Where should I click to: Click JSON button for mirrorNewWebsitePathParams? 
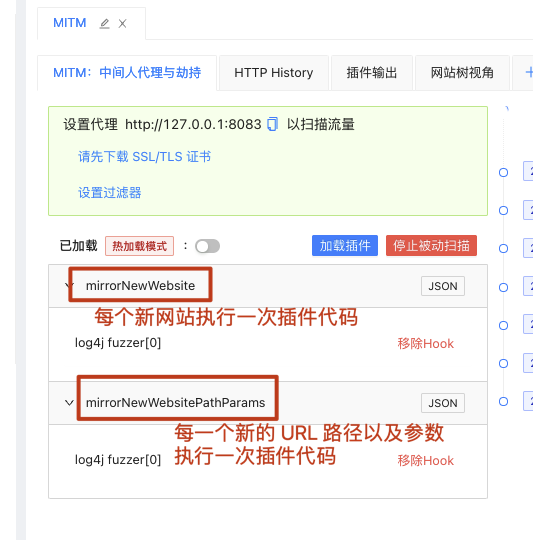click(443, 403)
